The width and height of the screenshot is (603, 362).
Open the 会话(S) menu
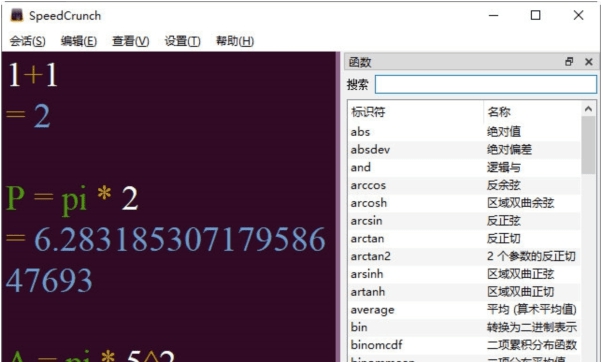pyautogui.click(x=27, y=41)
